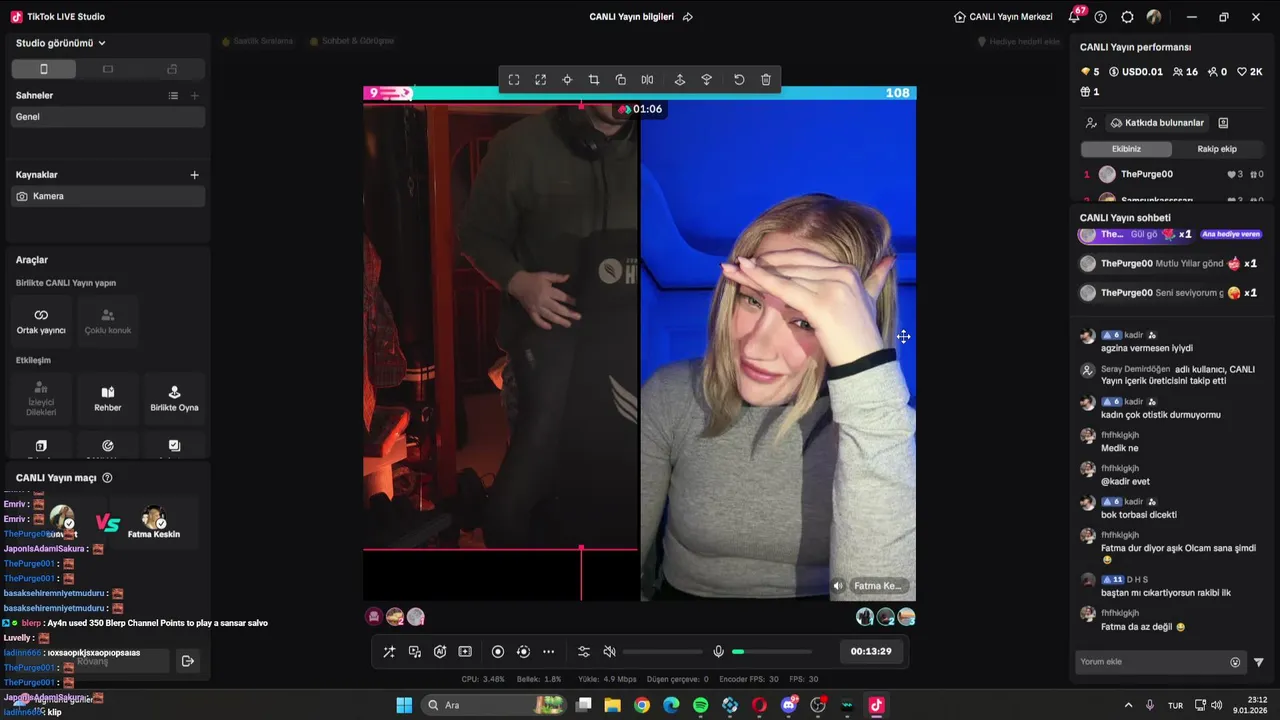Open the media and music icon in the control bar
This screenshot has height=720, width=1280.
point(415,652)
